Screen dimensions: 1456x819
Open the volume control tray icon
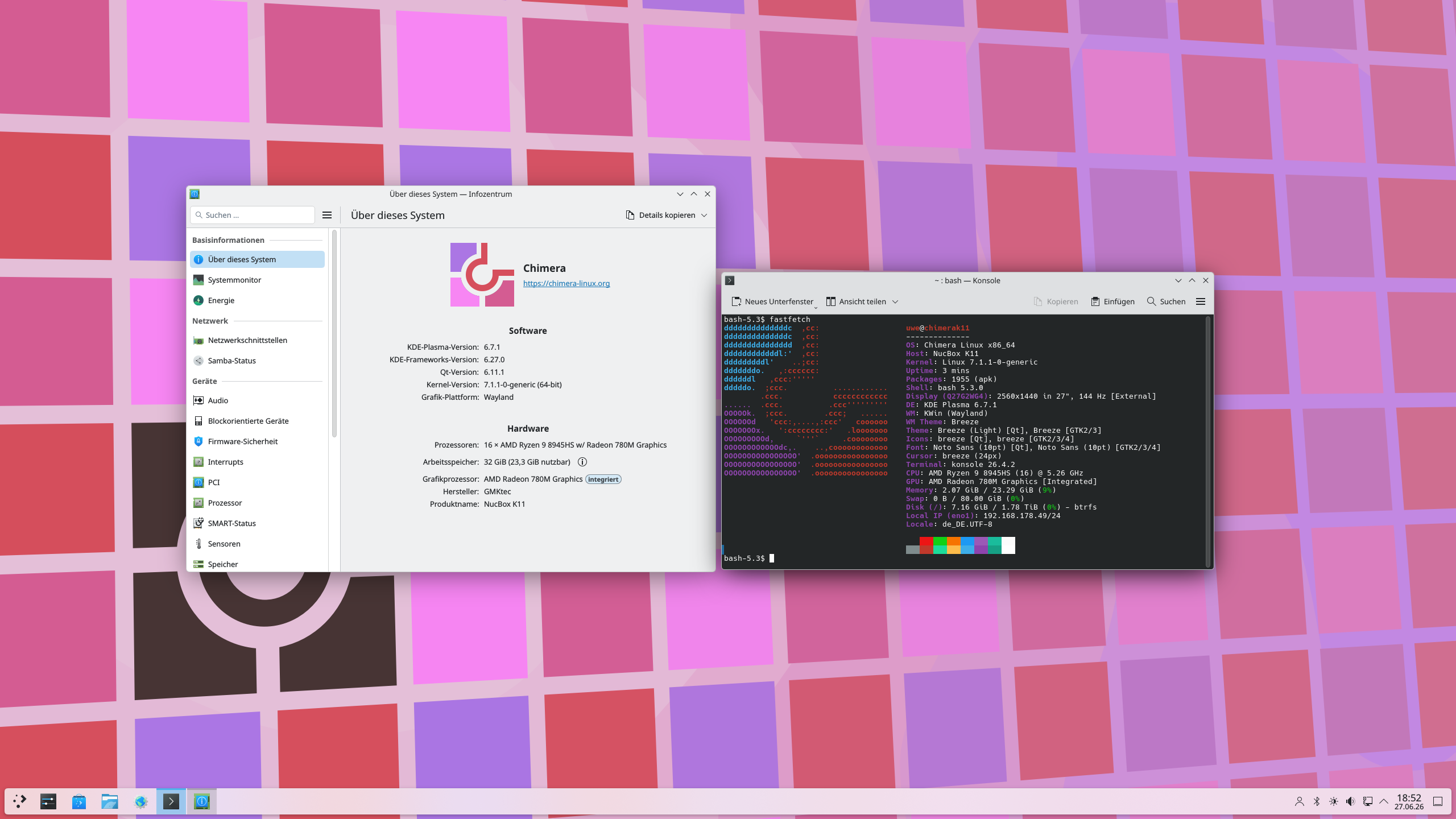[1350, 801]
